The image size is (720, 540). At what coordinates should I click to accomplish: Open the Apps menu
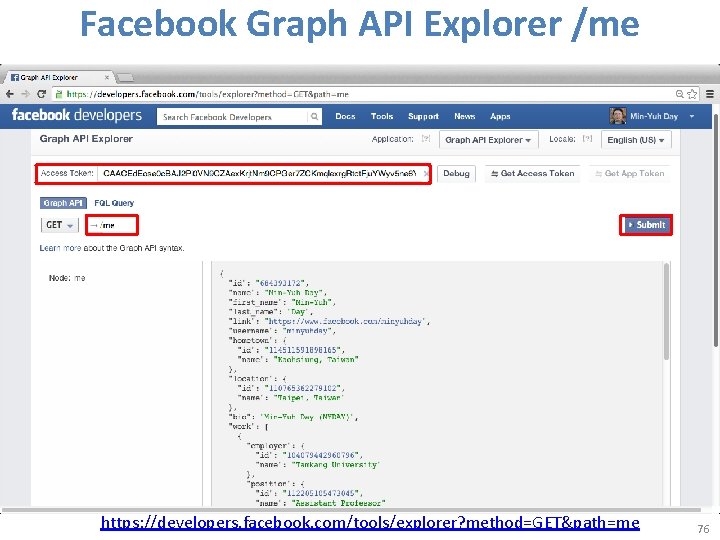pyautogui.click(x=500, y=117)
